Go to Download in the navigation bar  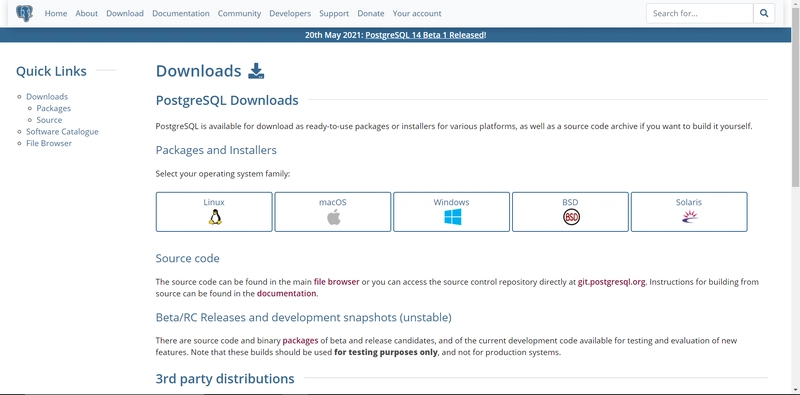coord(125,13)
